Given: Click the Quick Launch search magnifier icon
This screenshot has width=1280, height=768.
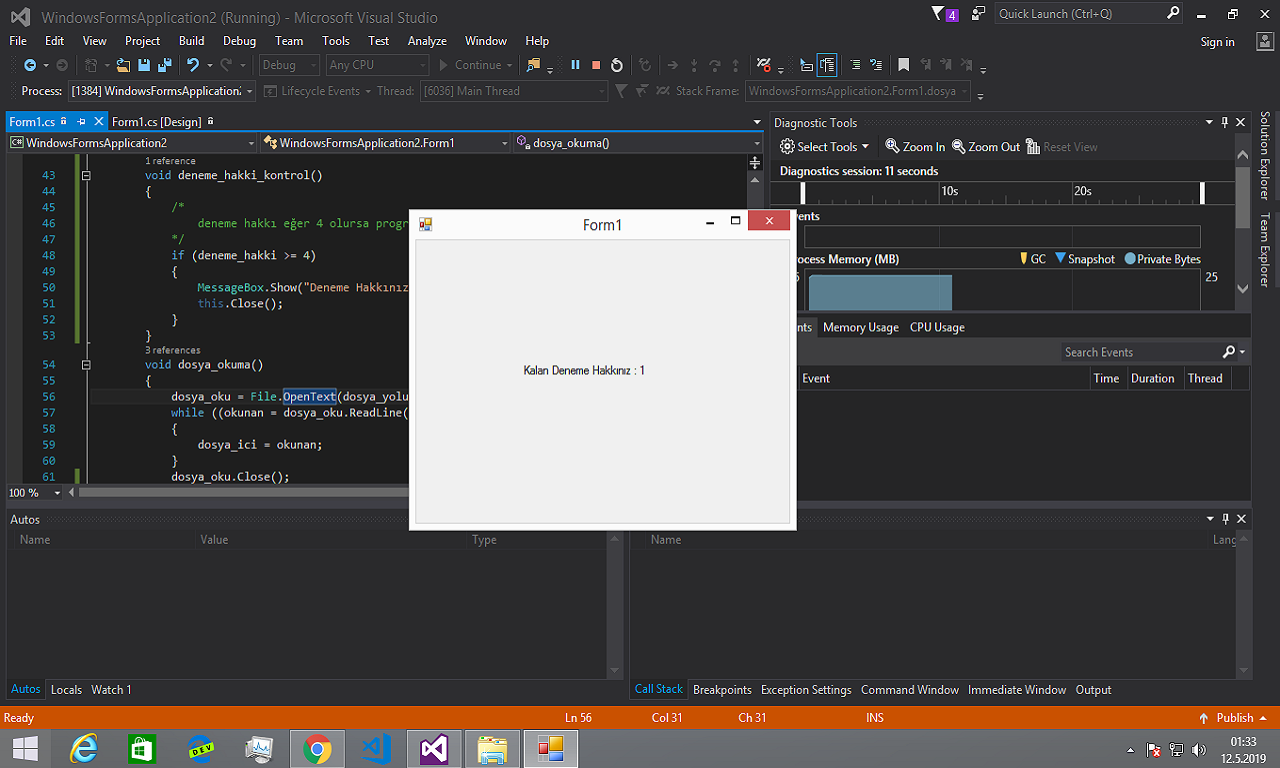Looking at the screenshot, I should [1173, 13].
